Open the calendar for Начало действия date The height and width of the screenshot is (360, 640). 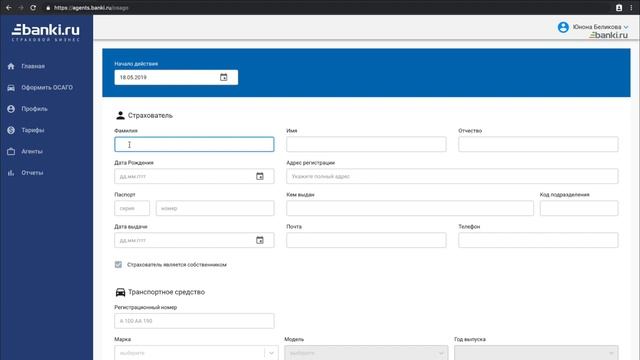(x=224, y=77)
